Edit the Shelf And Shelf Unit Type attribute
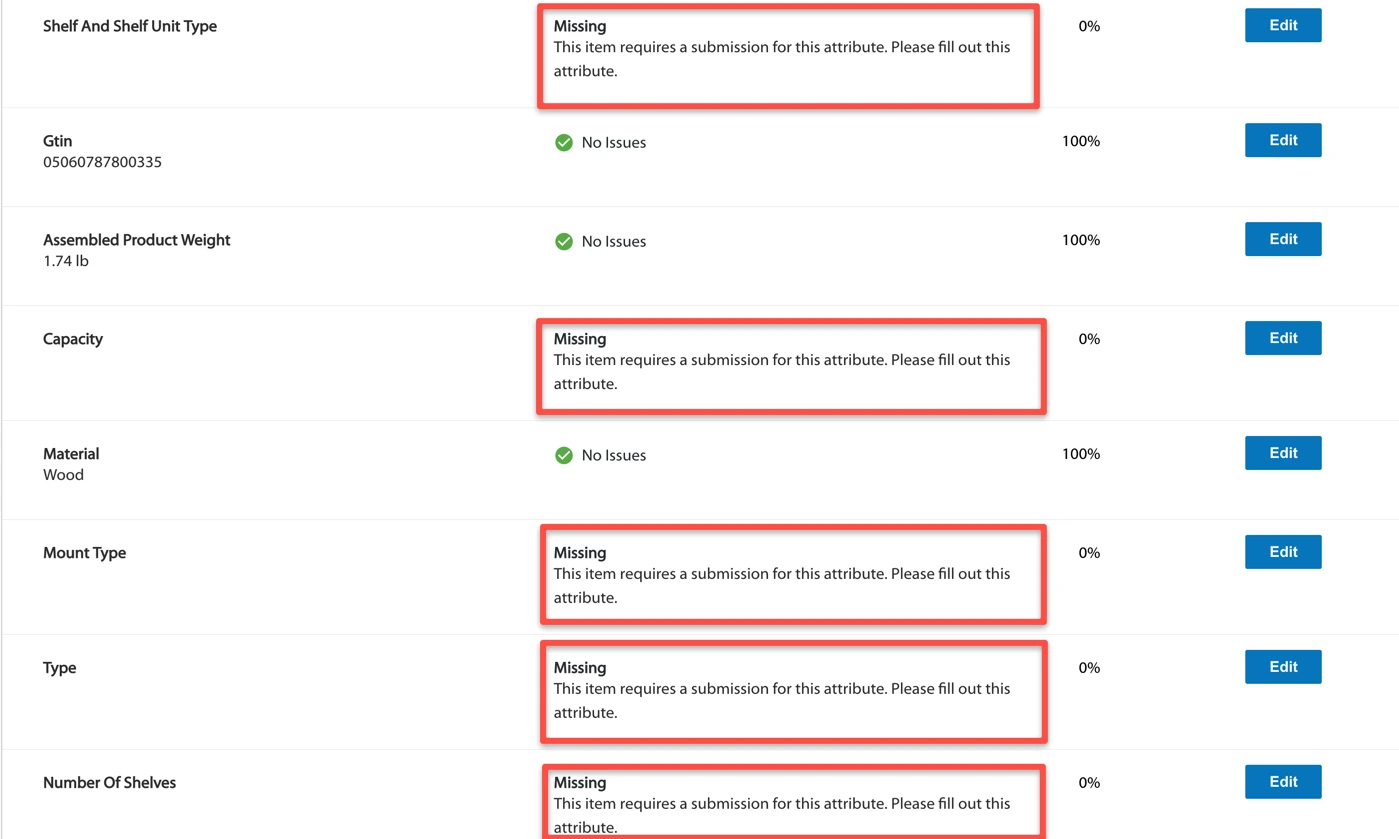This screenshot has width=1399, height=839. click(x=1282, y=26)
